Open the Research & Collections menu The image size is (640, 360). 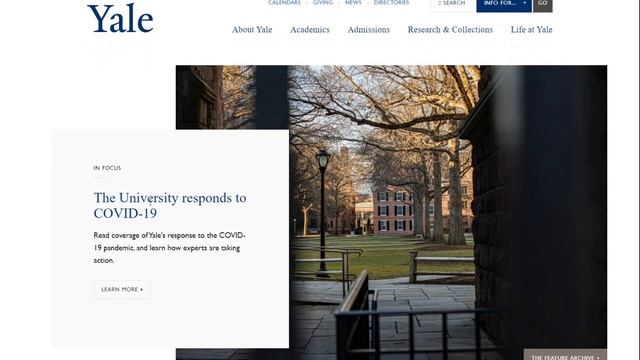point(450,30)
